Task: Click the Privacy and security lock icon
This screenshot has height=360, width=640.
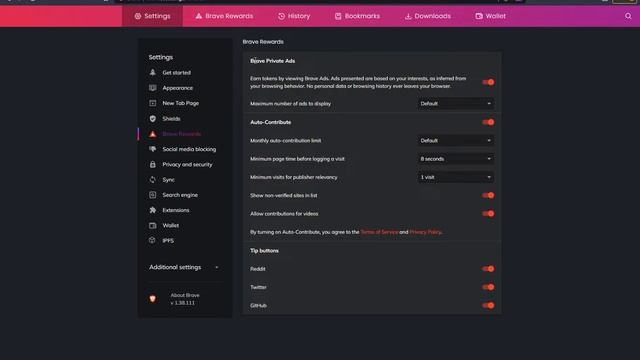Action: pyautogui.click(x=153, y=164)
